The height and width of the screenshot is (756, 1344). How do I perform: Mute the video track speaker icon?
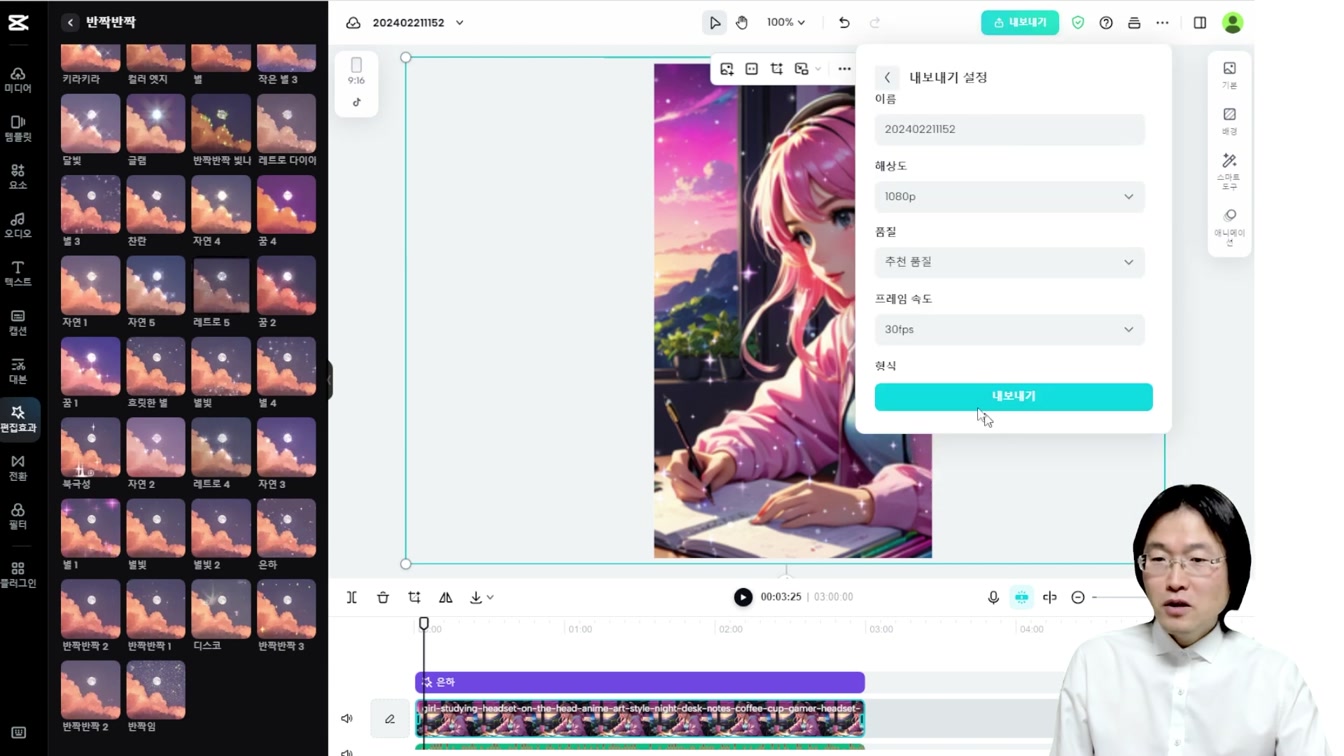pyautogui.click(x=347, y=719)
